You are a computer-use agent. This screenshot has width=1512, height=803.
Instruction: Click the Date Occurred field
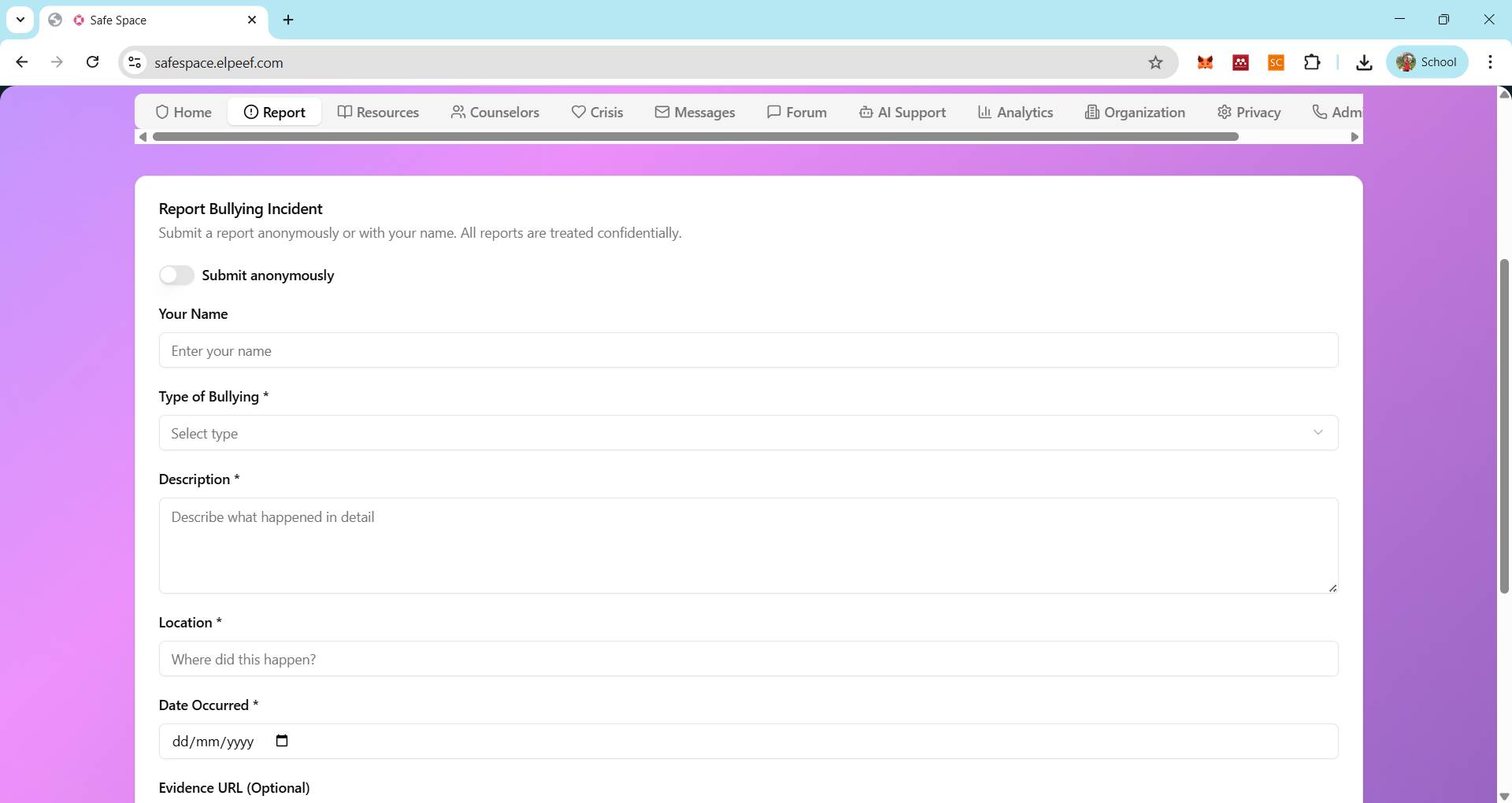(748, 742)
